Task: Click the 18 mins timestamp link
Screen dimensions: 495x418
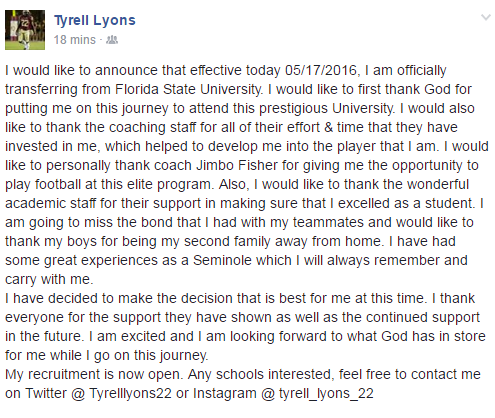Action: tap(75, 40)
